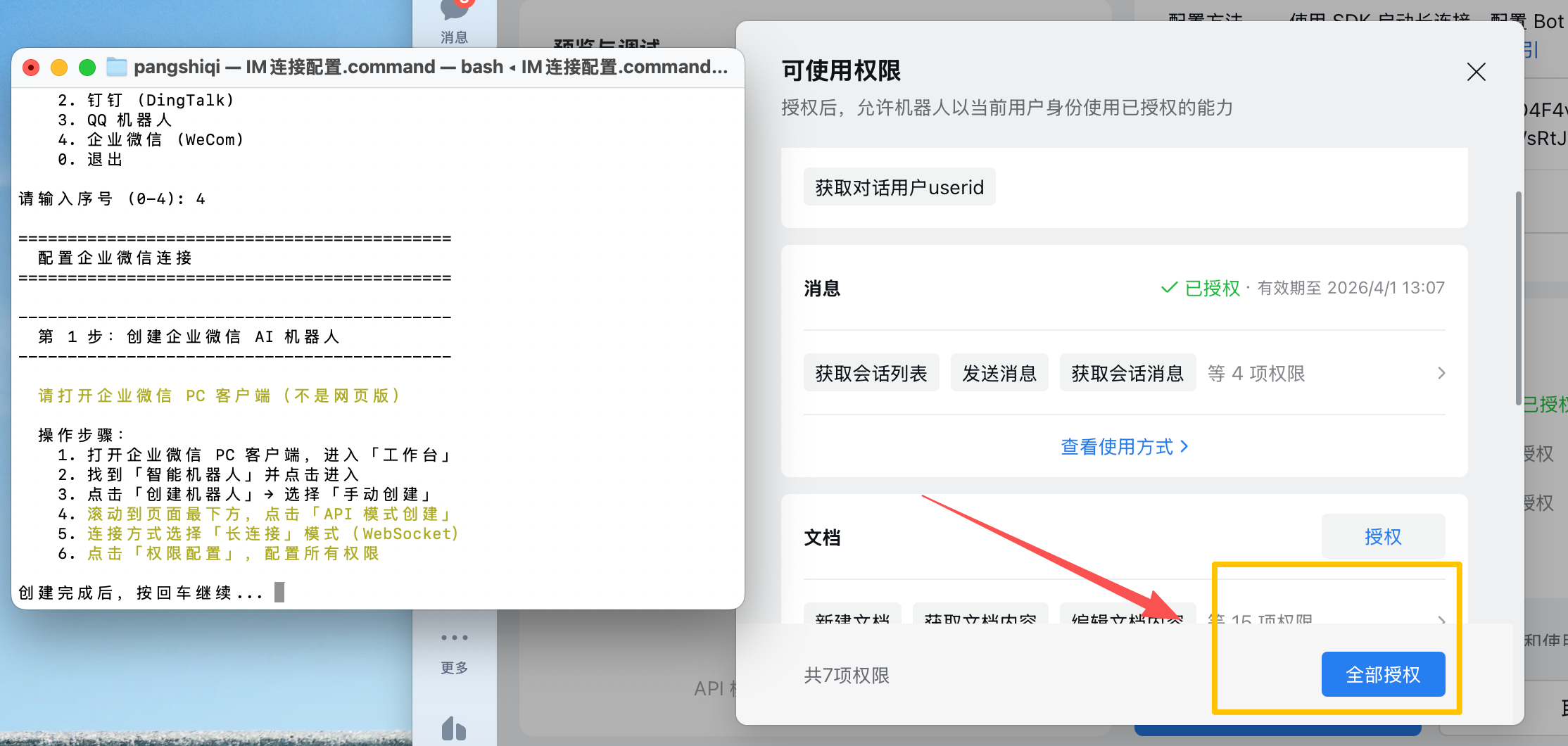Image resolution: width=1568 pixels, height=746 pixels.
Task: Expand the 文档 permissions row chevron
Action: (x=1441, y=619)
